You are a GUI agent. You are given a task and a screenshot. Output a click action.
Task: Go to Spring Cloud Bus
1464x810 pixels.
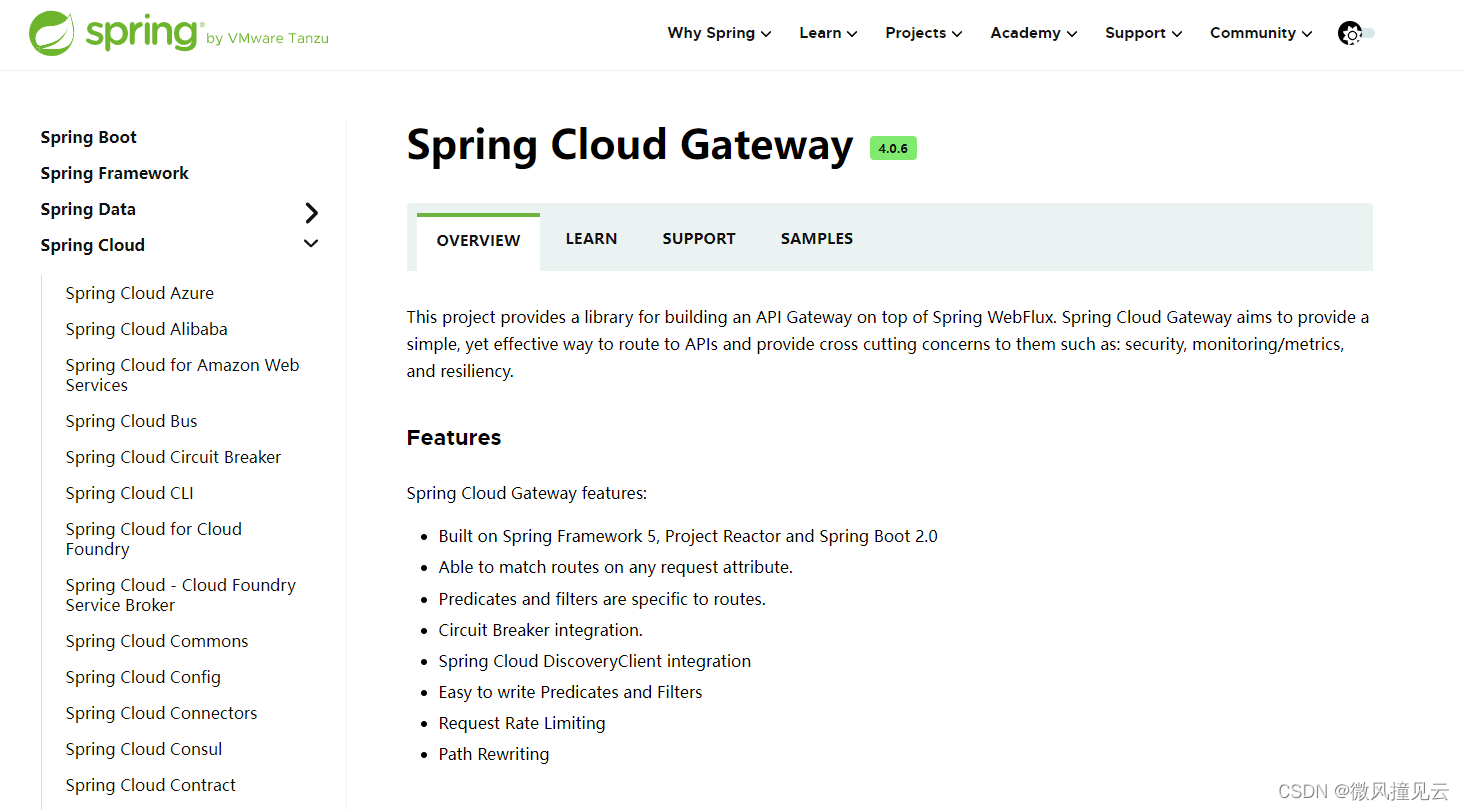(x=132, y=421)
